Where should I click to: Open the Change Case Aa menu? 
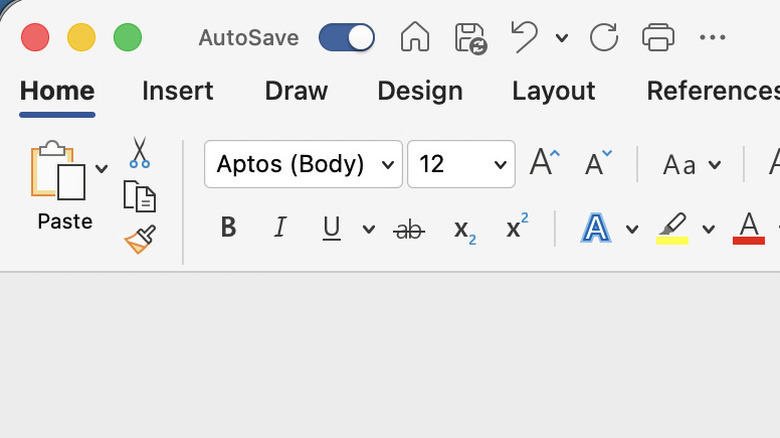(x=691, y=165)
